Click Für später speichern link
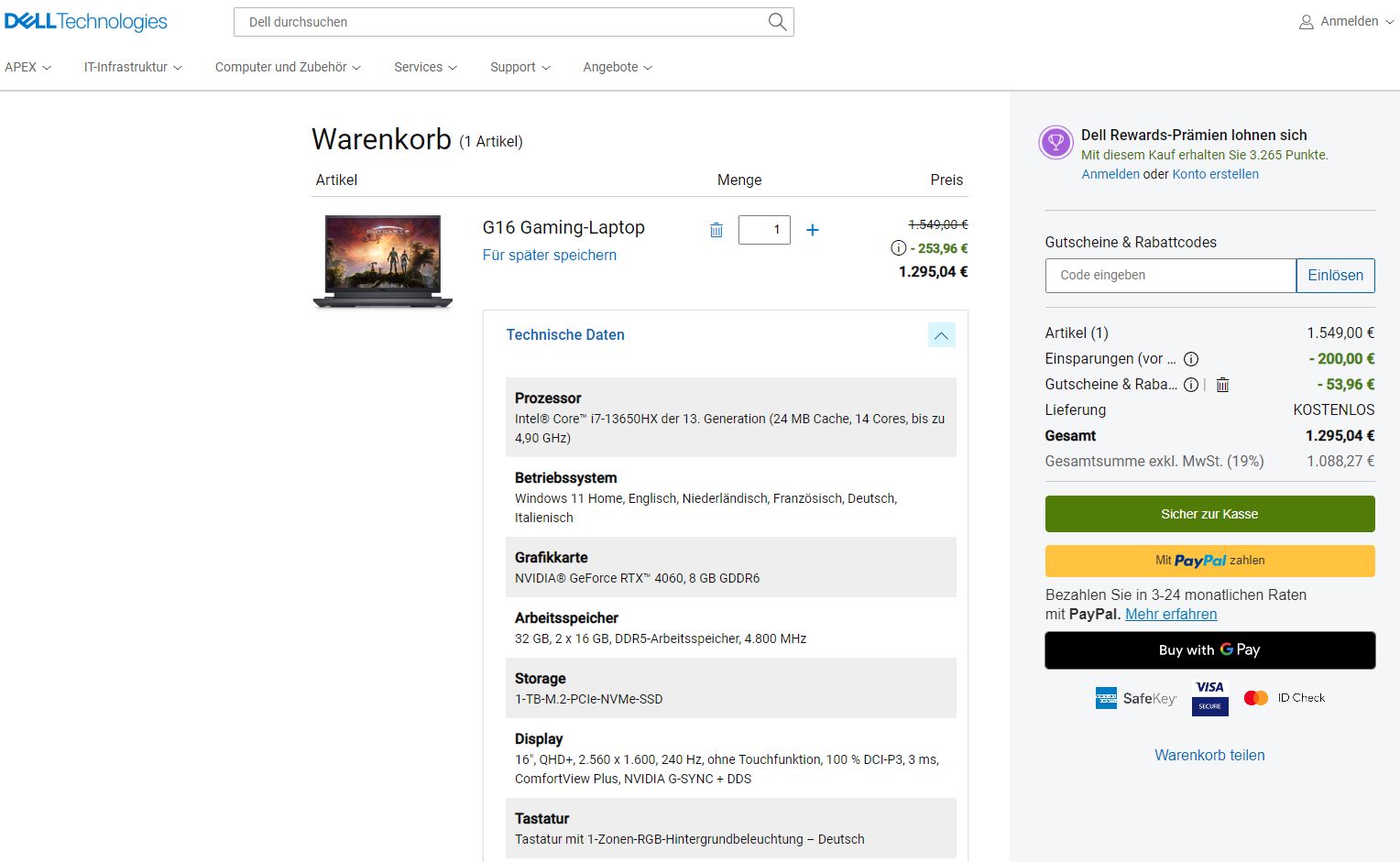This screenshot has width=1400, height=862. 550,256
